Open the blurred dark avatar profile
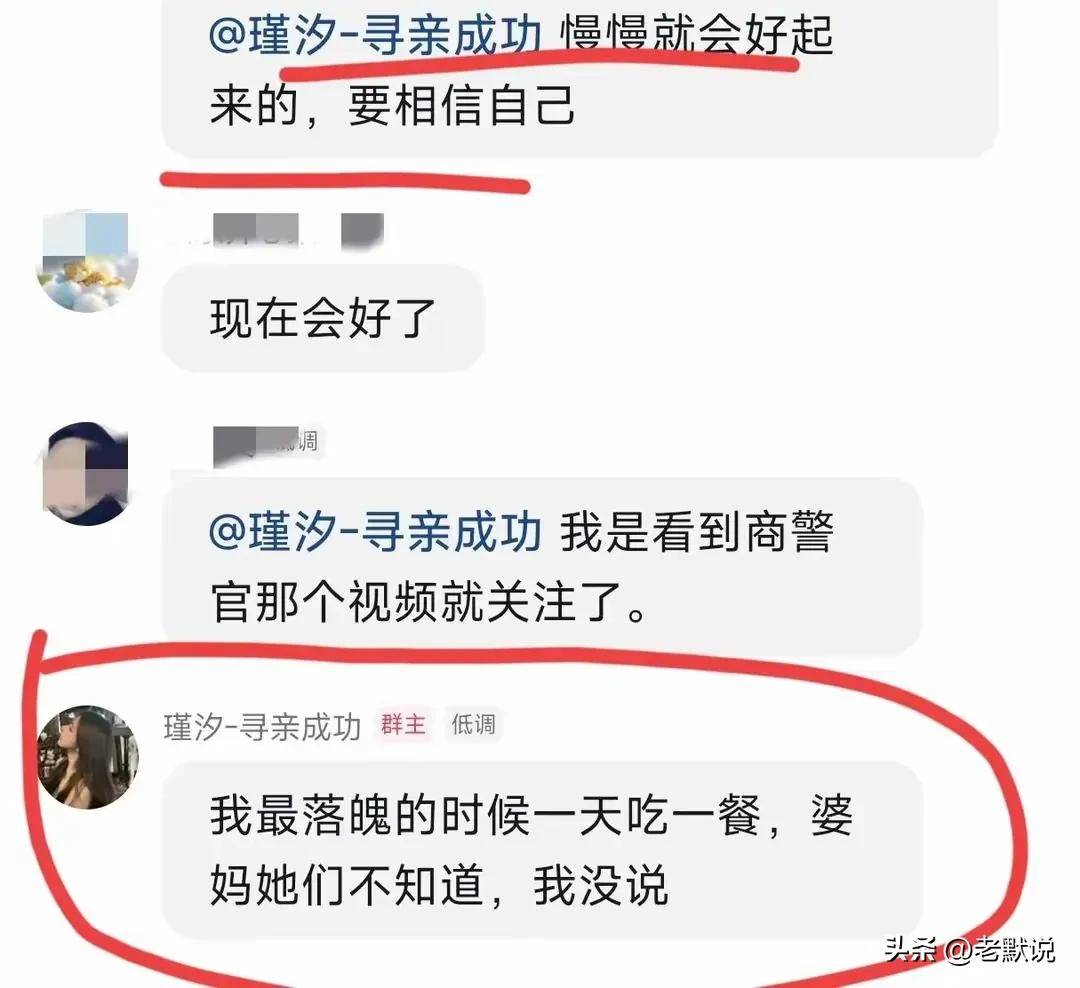 (87, 474)
